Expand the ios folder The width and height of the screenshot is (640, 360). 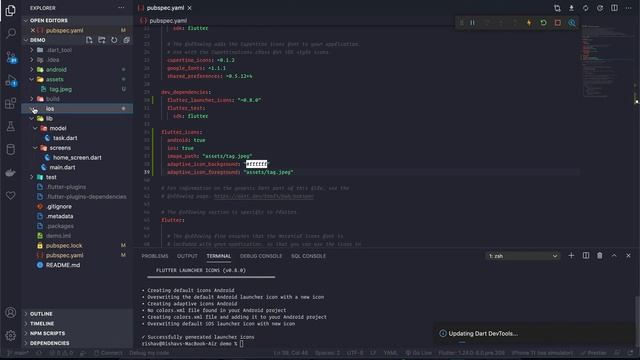click(78, 109)
